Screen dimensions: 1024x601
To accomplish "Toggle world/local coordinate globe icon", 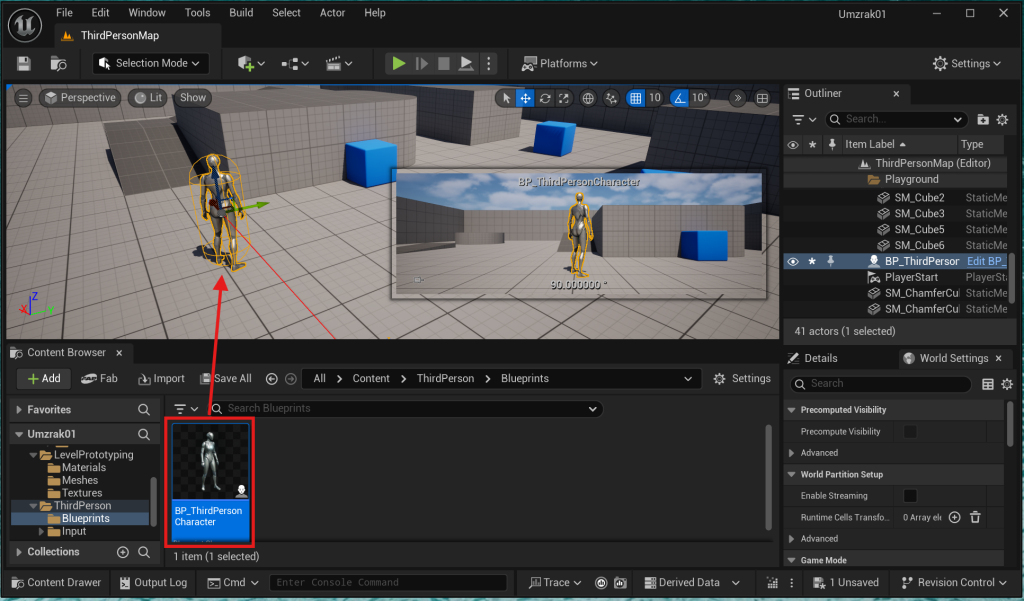I will pyautogui.click(x=588, y=98).
